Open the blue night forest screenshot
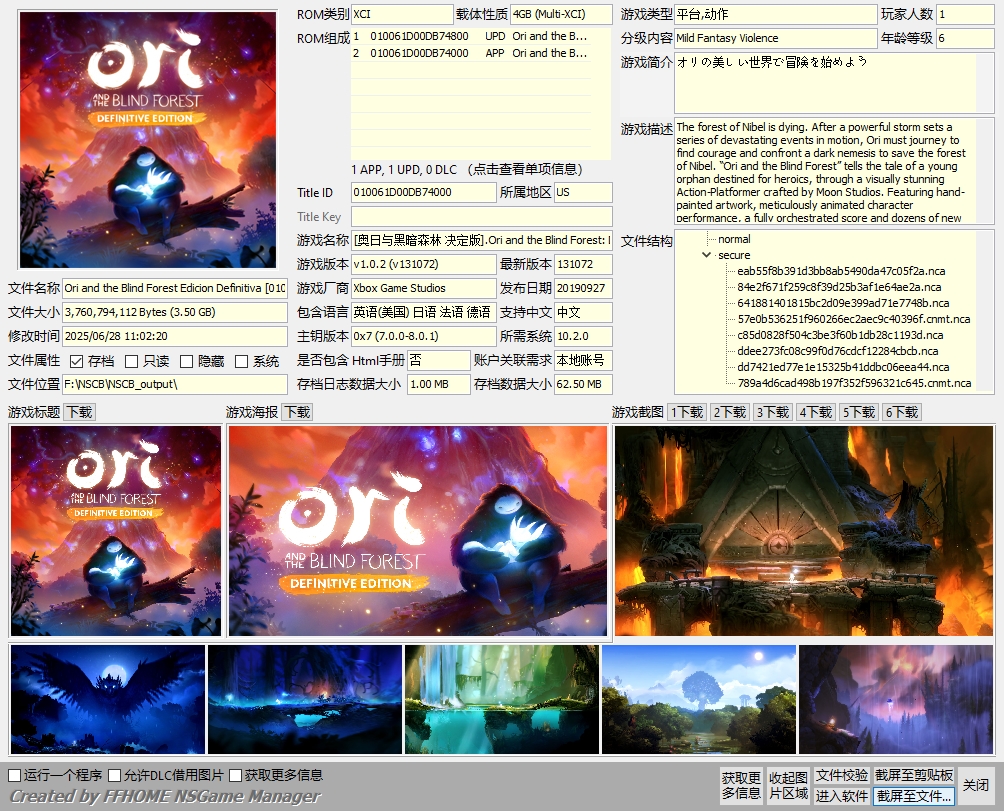 pos(305,699)
